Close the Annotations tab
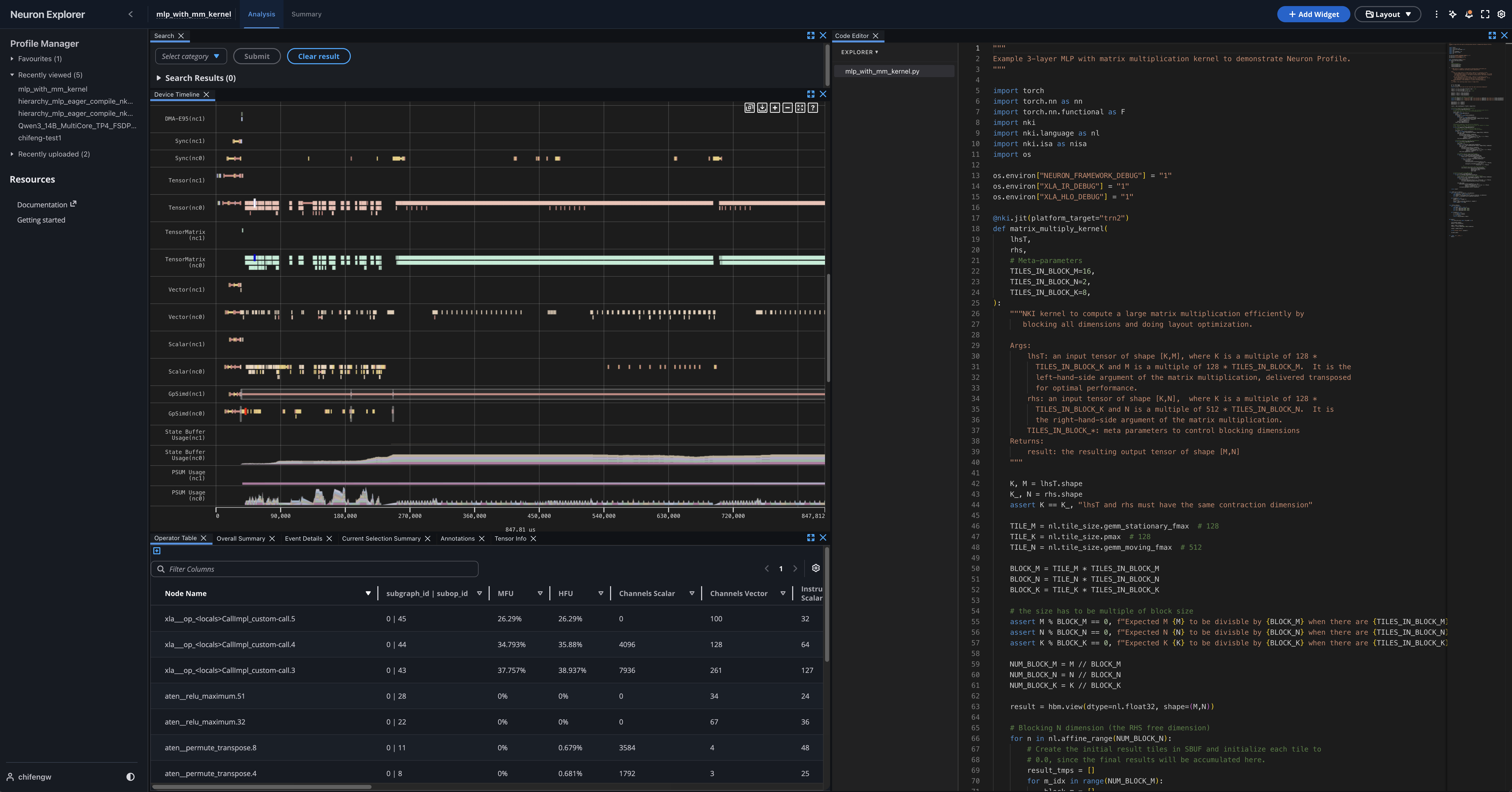 pos(481,539)
